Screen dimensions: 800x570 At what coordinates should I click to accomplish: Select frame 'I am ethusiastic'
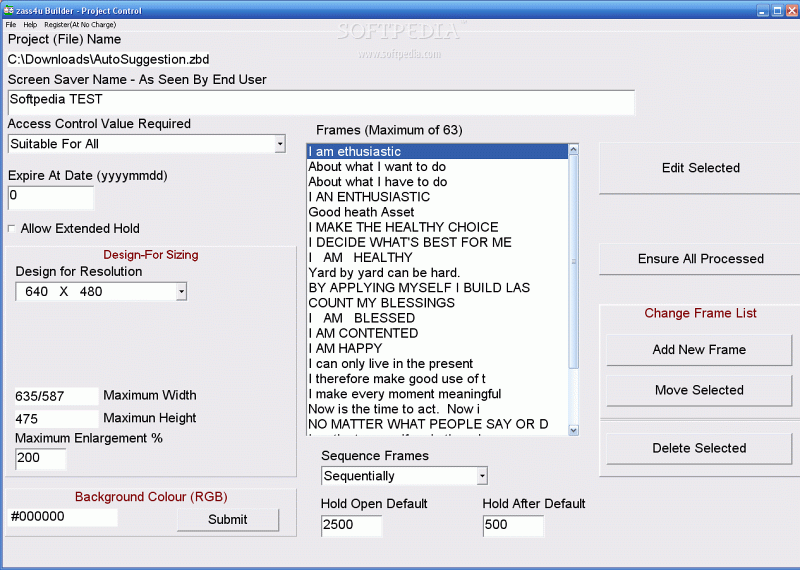437,152
